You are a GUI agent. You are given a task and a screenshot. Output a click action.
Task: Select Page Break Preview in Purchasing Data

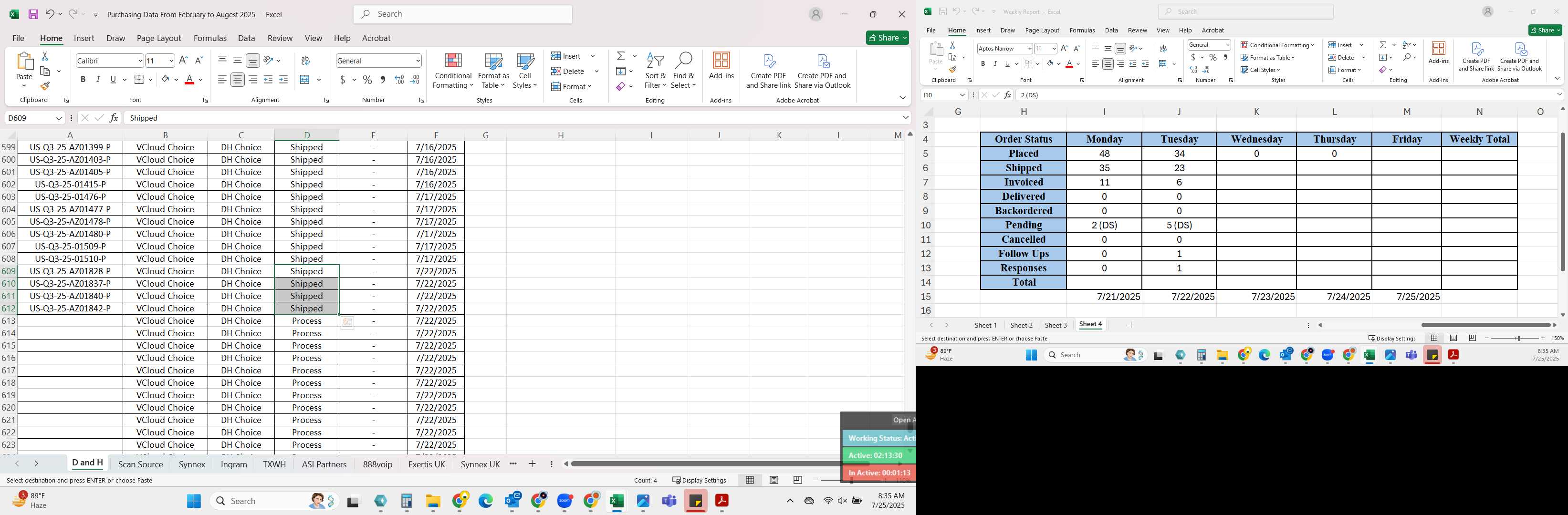point(797,480)
